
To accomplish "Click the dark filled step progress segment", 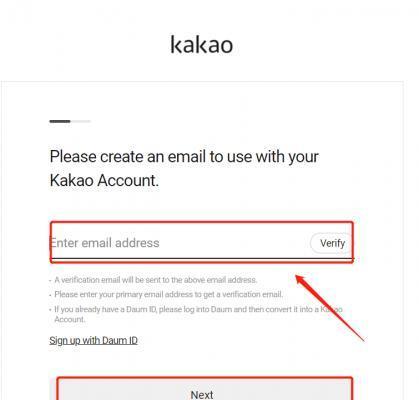I will (60, 121).
